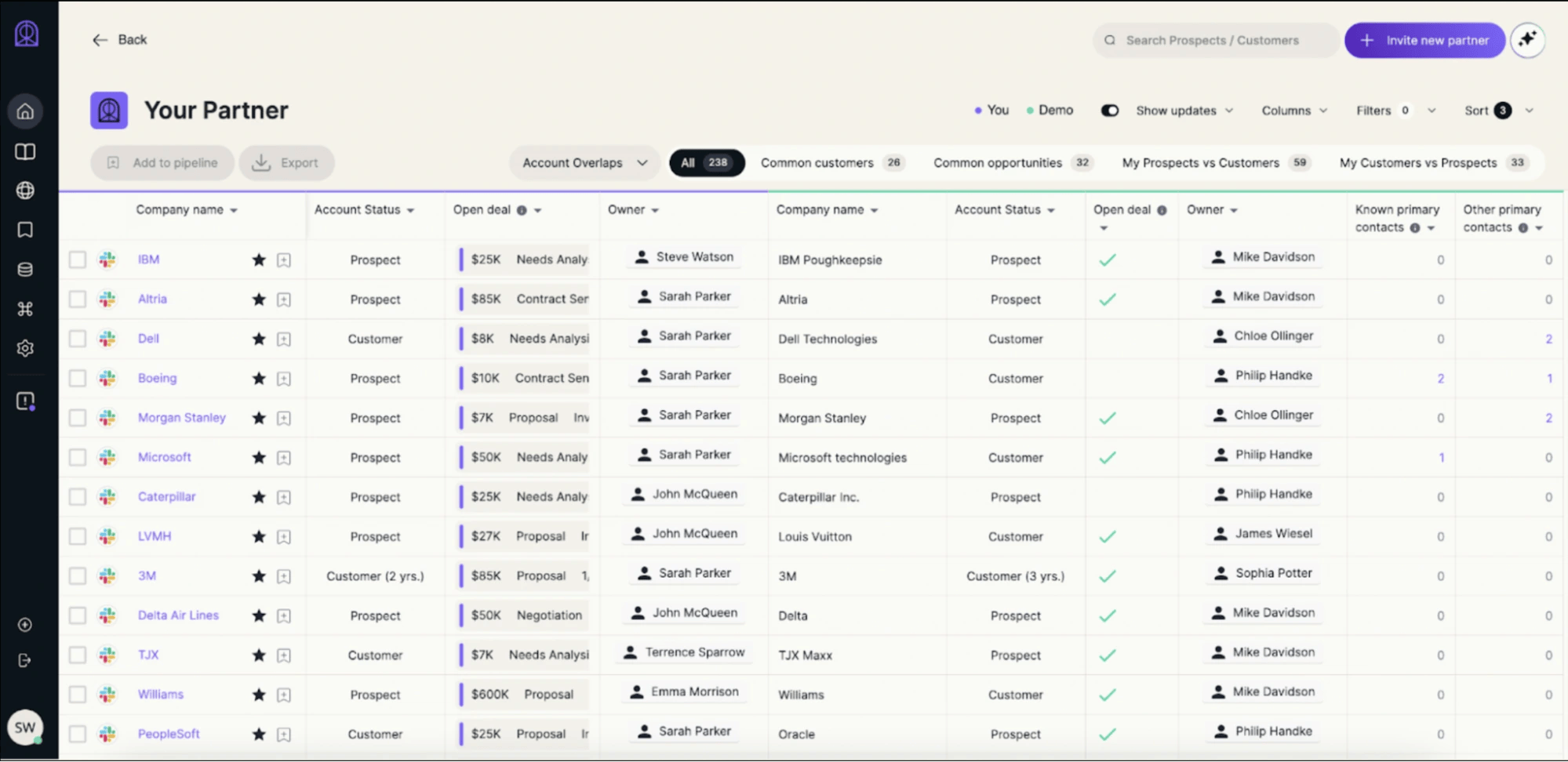Open left Account Status column dropdown

[x=411, y=211]
